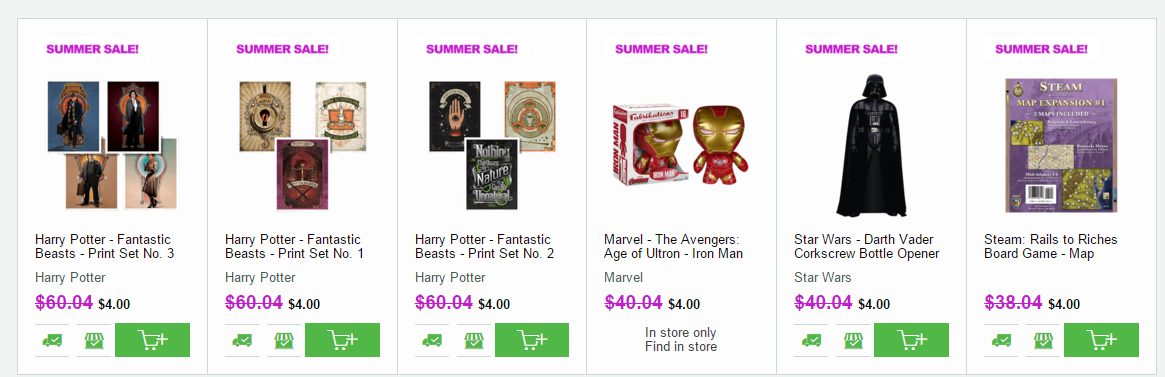
Task: Add Fantastic Beasts Print Set No. 3 to cart
Action: (x=152, y=340)
